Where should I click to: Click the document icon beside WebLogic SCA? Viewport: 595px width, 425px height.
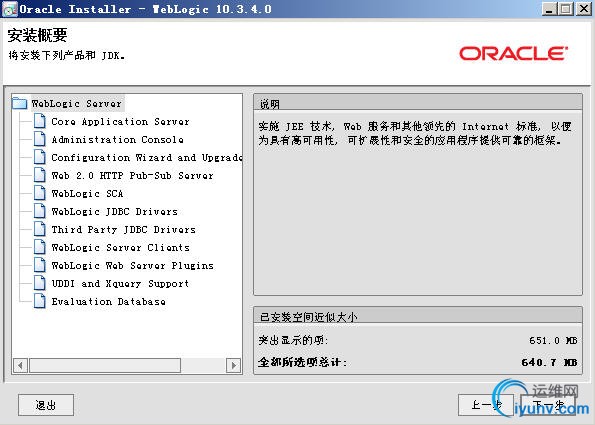coord(39,193)
